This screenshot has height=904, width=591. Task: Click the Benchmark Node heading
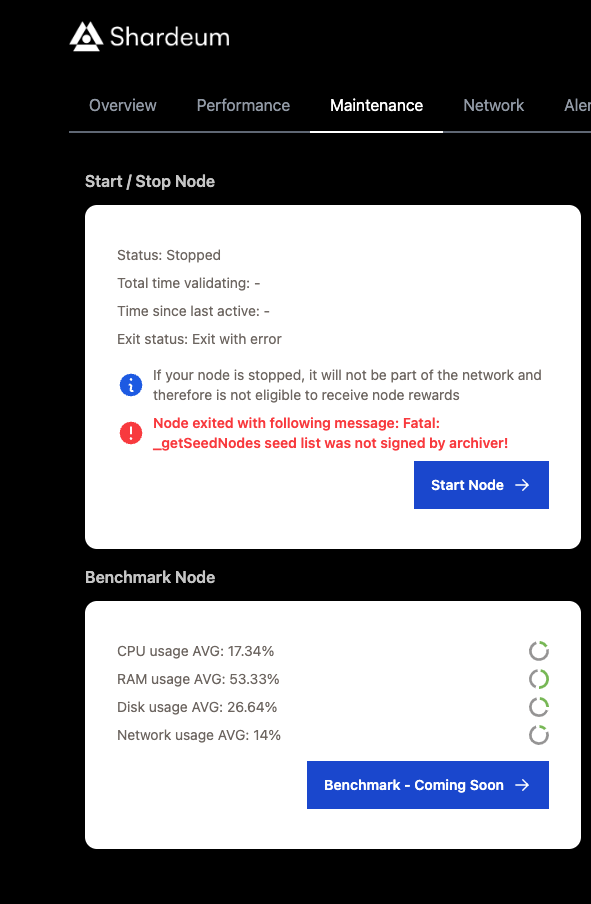(150, 577)
